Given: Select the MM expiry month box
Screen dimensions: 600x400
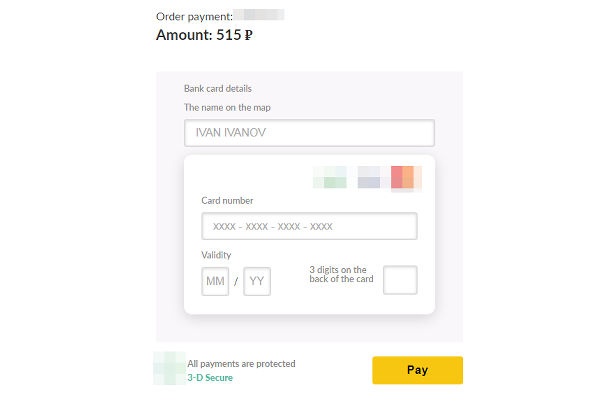Looking at the screenshot, I should pos(215,281).
